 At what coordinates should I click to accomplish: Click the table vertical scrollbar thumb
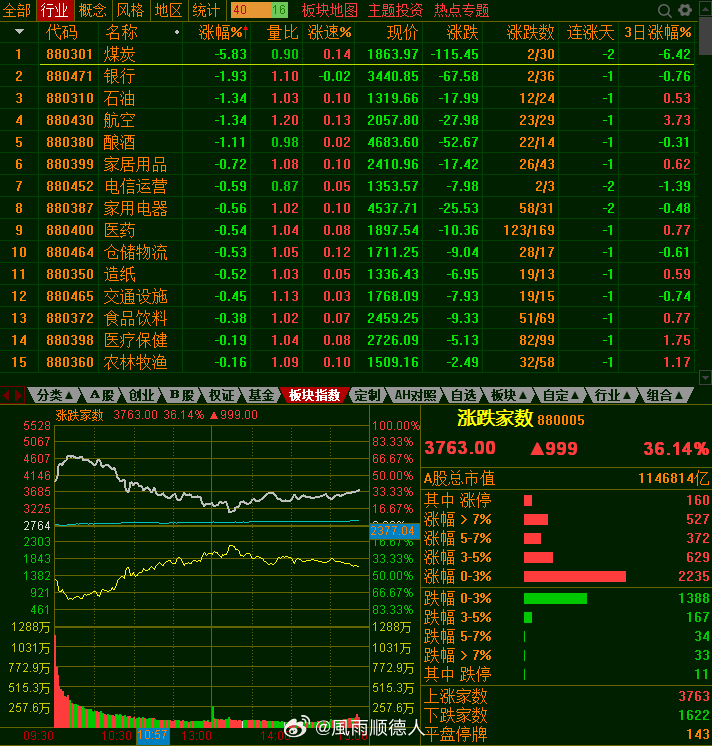pyautogui.click(x=705, y=36)
